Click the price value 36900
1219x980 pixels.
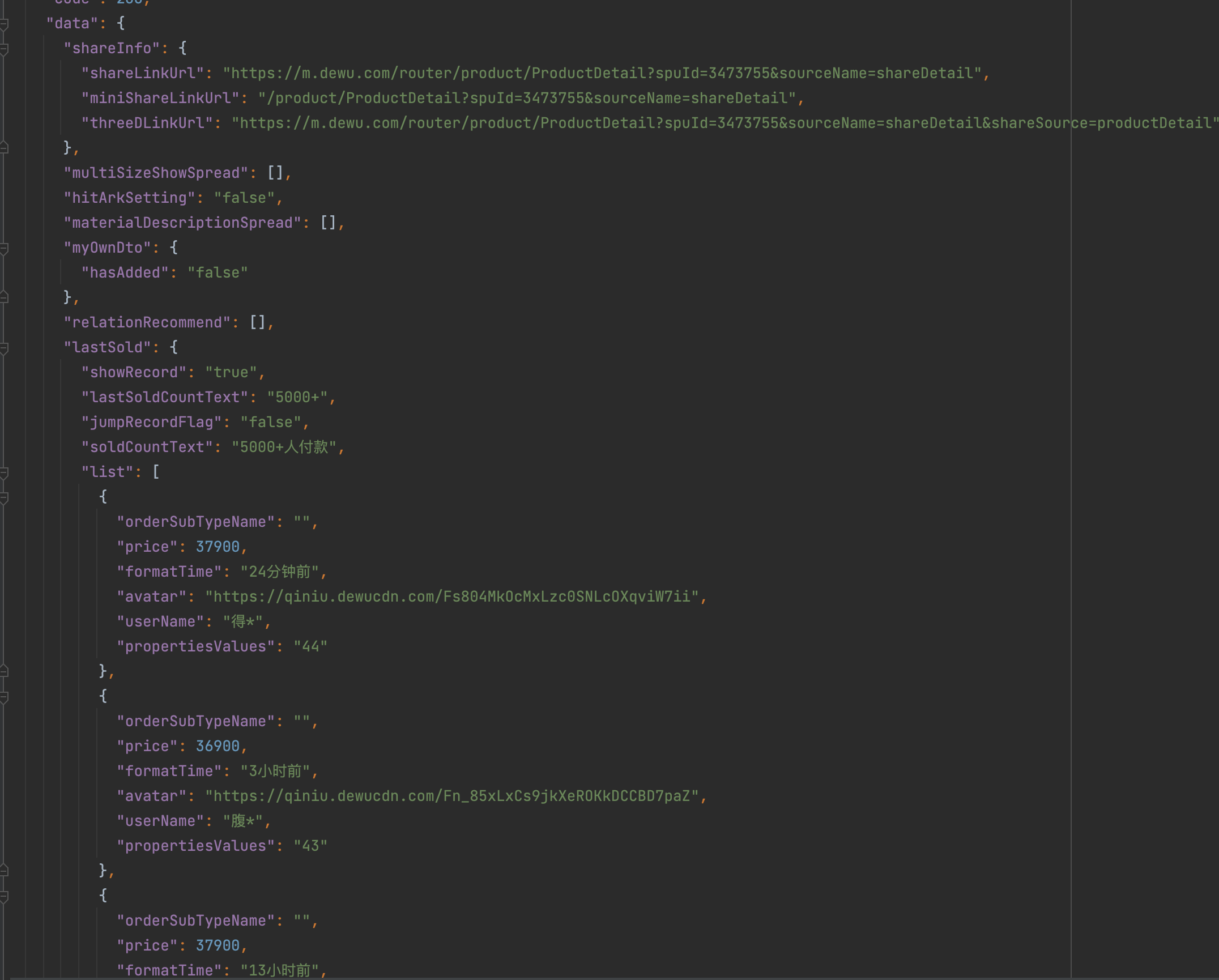point(218,746)
